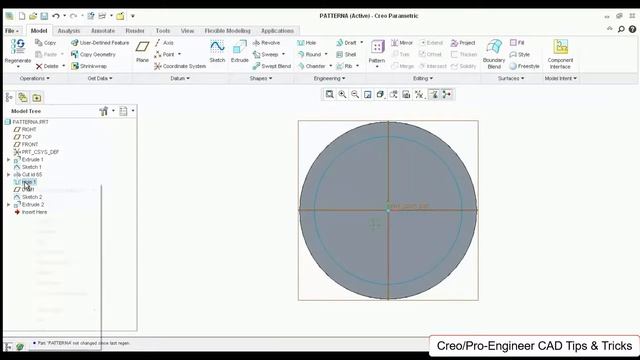
Task: Click the Fill surface tool
Action: click(x=517, y=42)
